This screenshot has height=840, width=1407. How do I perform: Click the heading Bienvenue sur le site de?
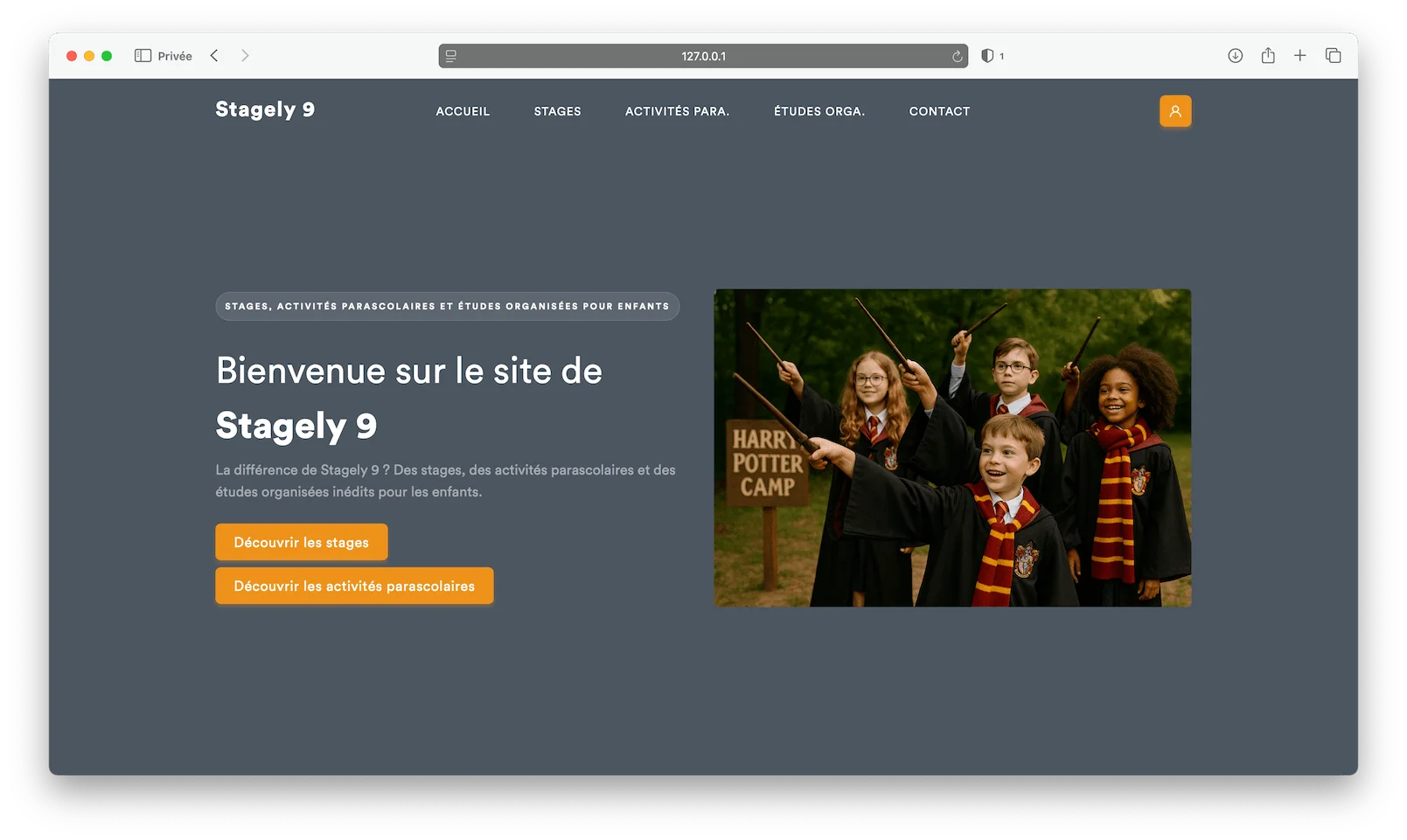click(409, 371)
